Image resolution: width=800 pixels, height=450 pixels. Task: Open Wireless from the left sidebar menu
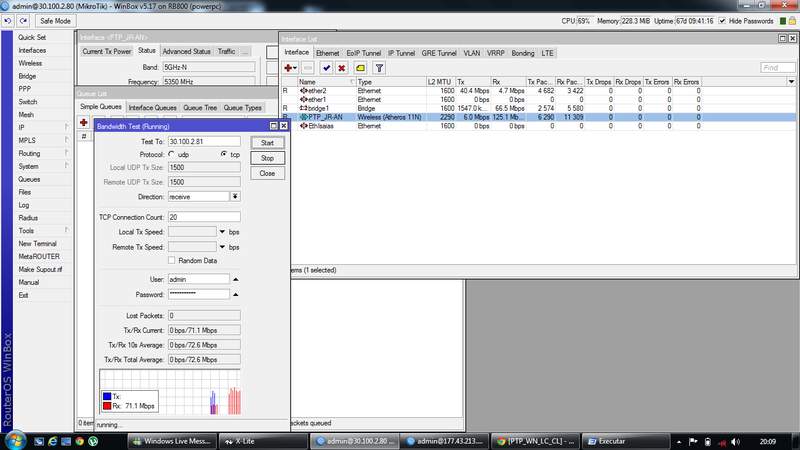(30, 62)
